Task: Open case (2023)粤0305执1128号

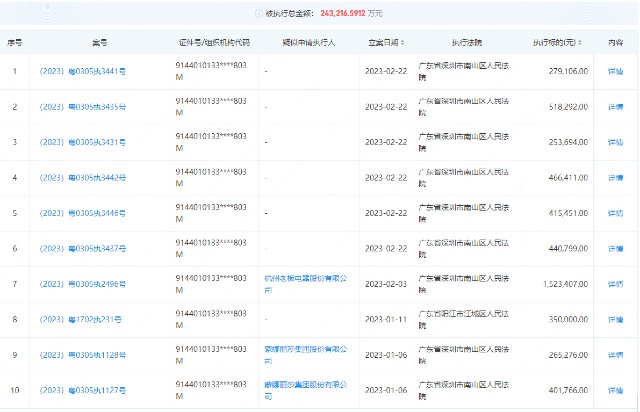Action: tap(80, 355)
